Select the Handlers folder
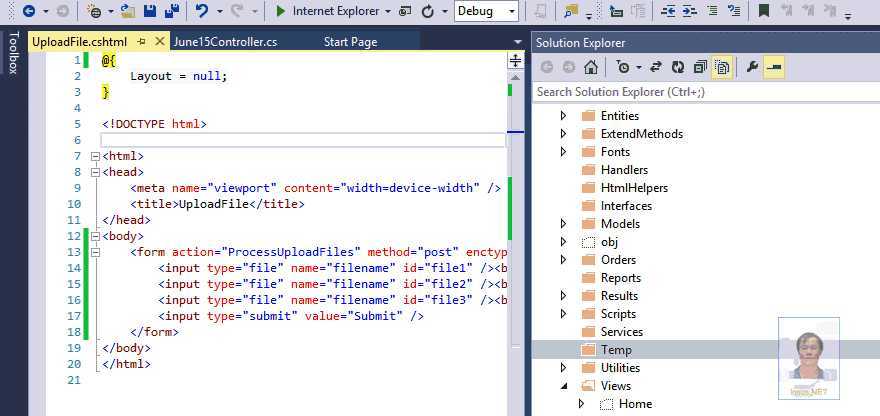Screen dimensions: 880x416 [624, 170]
